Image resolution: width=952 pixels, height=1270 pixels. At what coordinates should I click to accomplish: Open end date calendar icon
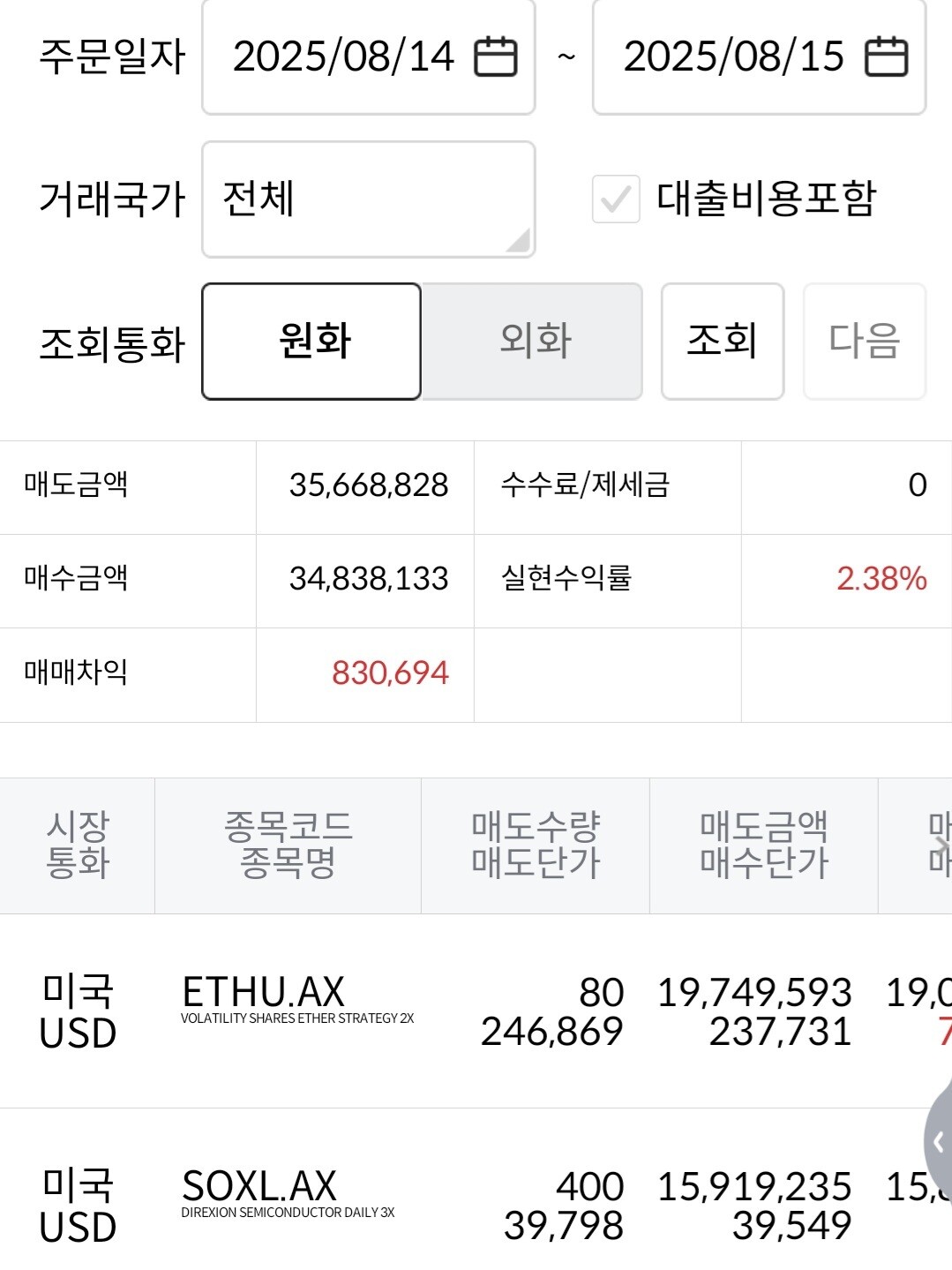886,57
